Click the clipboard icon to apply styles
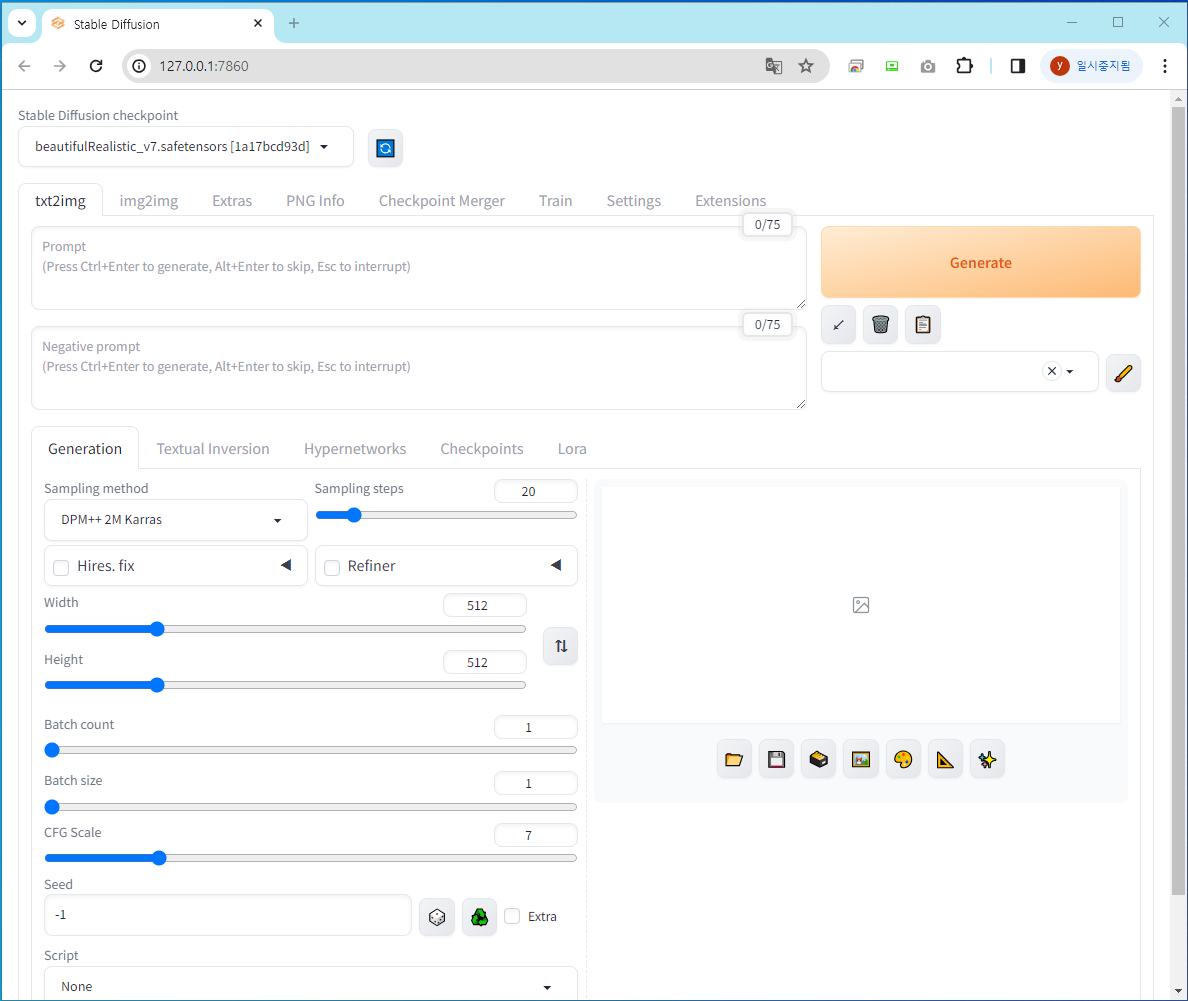The image size is (1188, 1001). pos(923,325)
